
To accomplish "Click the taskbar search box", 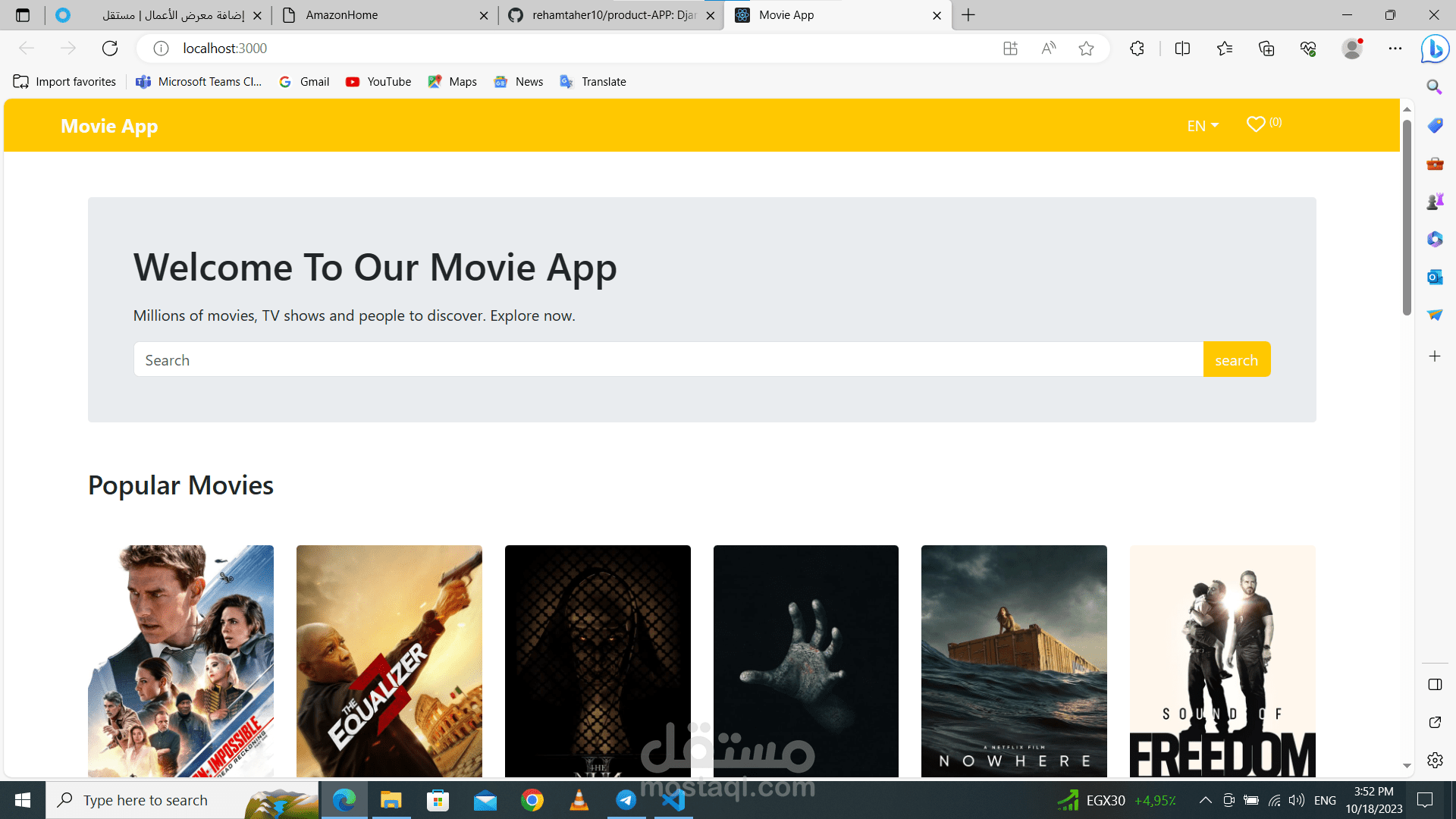I will tap(183, 800).
